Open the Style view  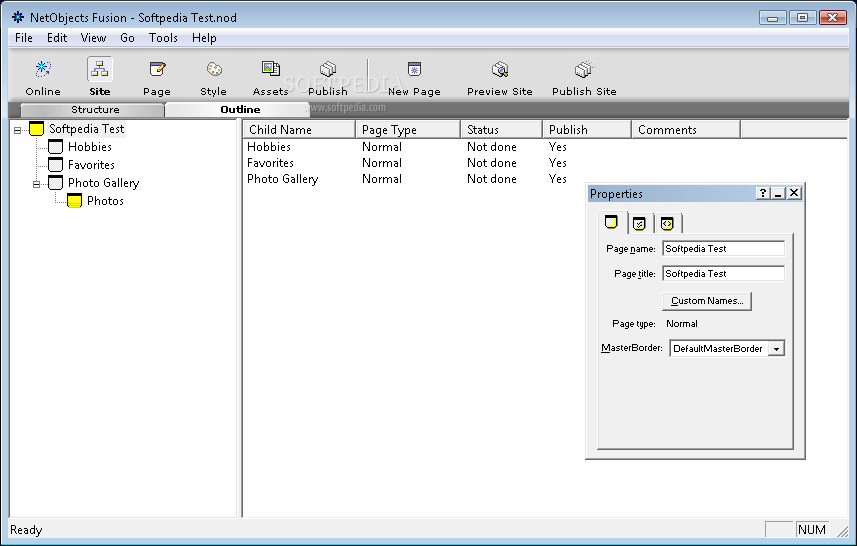click(x=213, y=78)
